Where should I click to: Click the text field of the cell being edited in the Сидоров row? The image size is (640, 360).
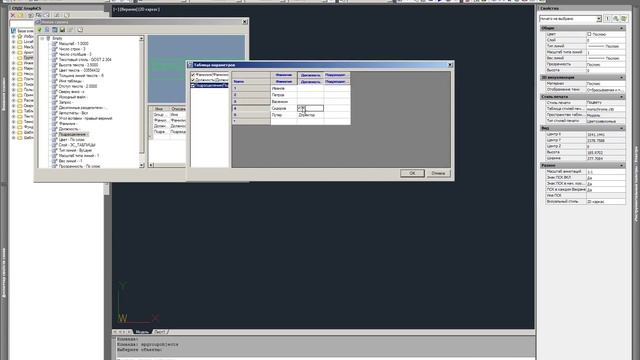314,108
